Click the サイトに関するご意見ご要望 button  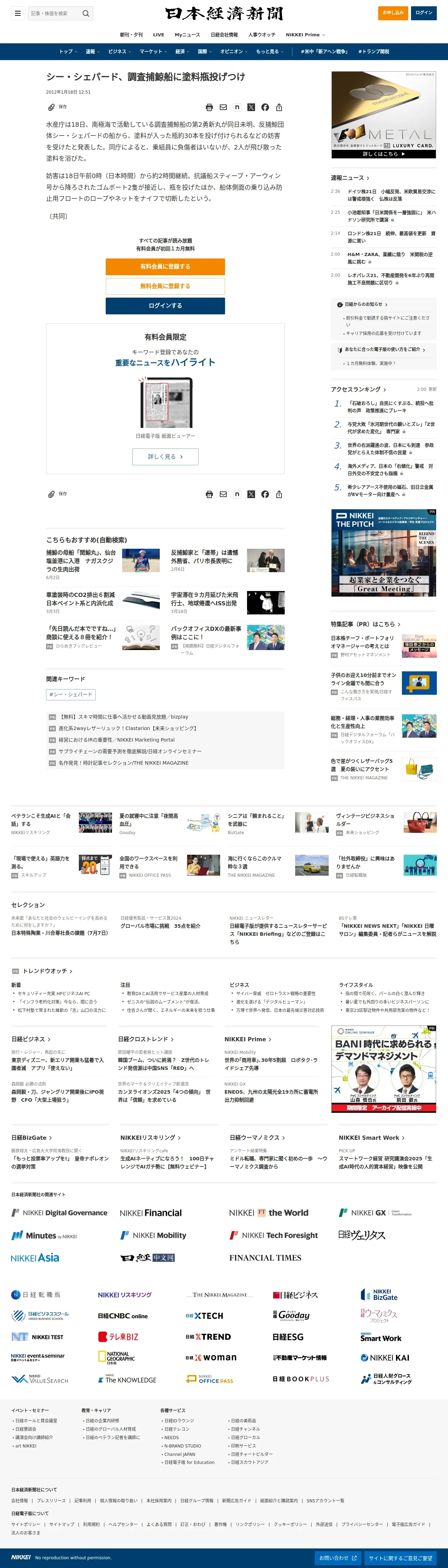[x=401, y=1558]
